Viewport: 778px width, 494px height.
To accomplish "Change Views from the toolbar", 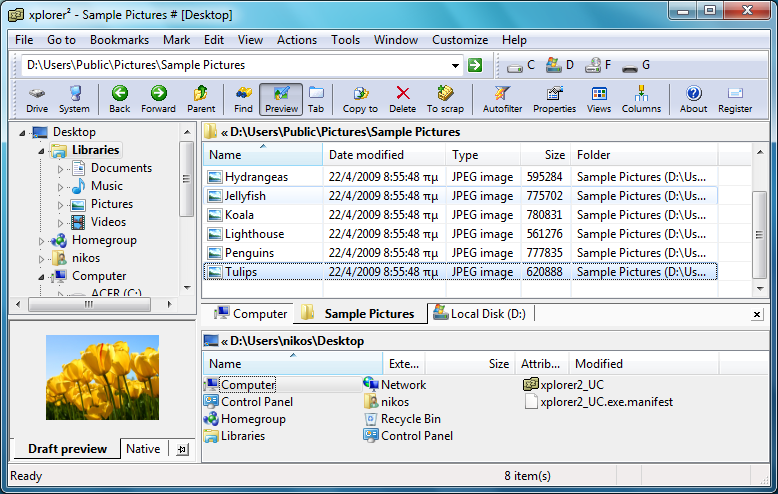I will pos(599,99).
